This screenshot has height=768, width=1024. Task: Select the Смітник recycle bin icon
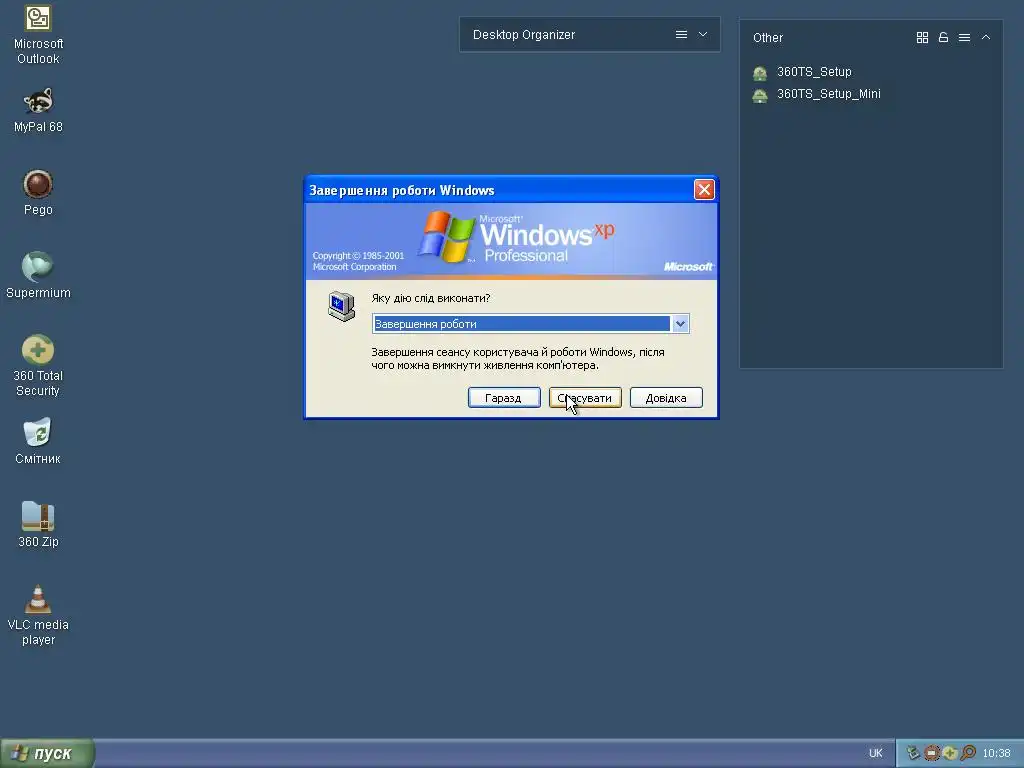pos(38,441)
